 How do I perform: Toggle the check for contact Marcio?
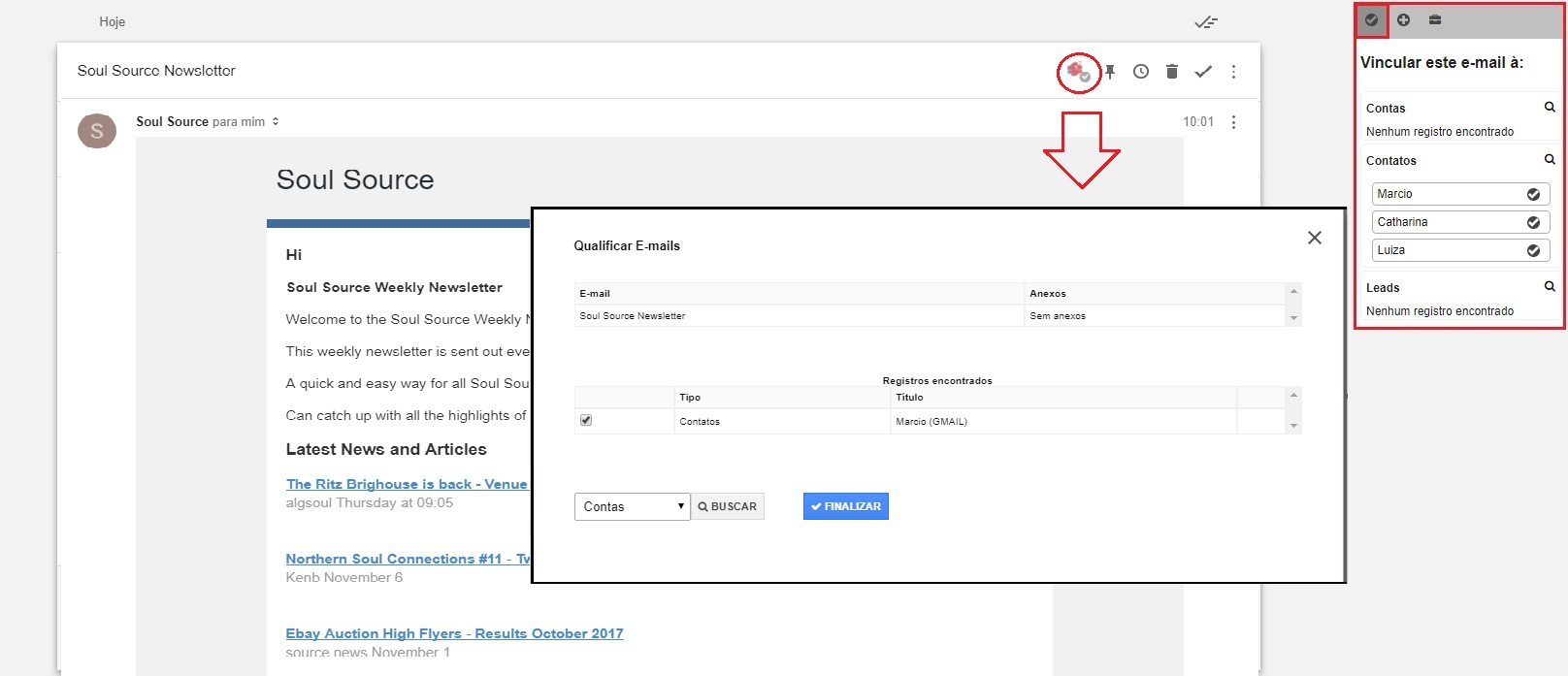(x=1533, y=194)
